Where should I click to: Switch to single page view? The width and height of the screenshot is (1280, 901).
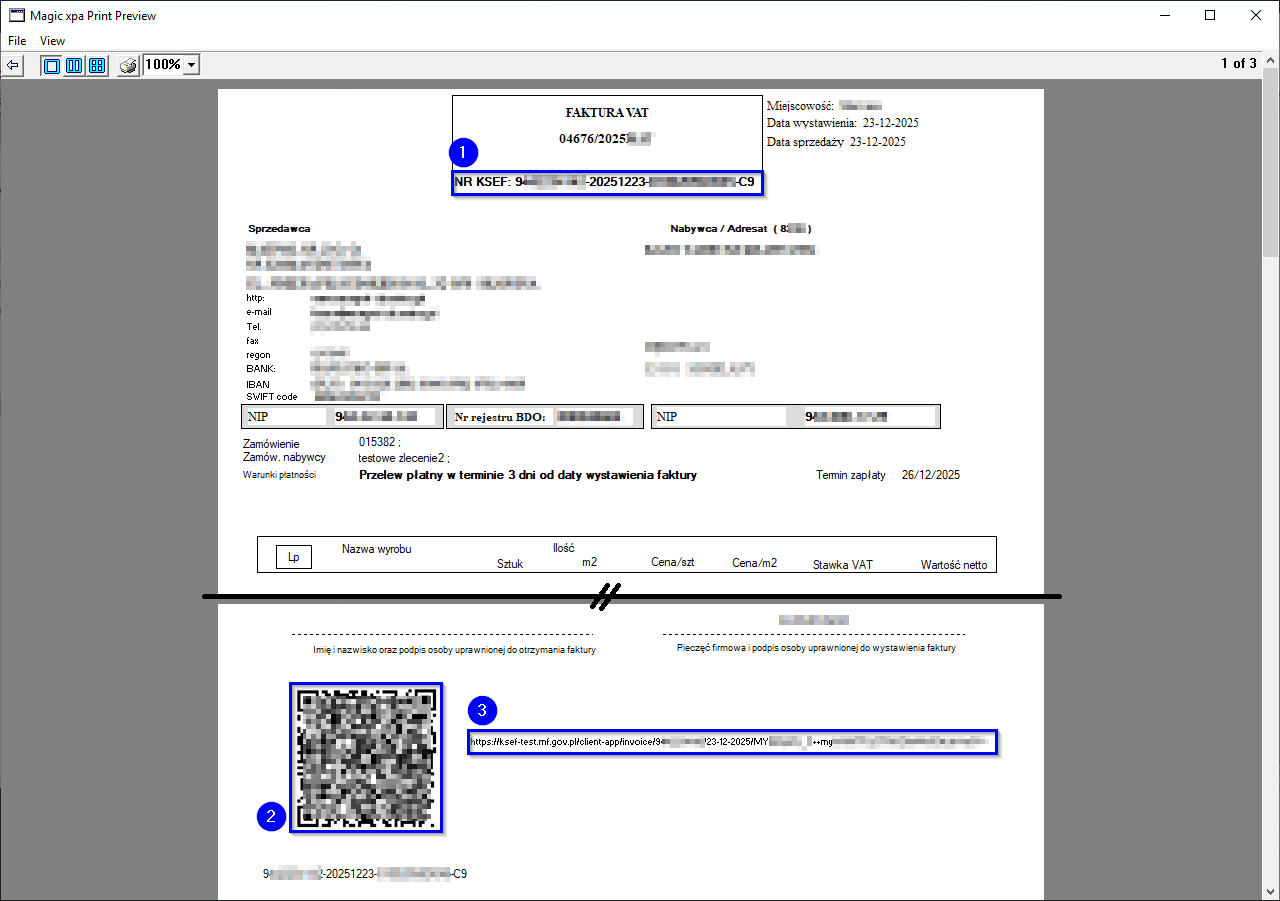(51, 66)
